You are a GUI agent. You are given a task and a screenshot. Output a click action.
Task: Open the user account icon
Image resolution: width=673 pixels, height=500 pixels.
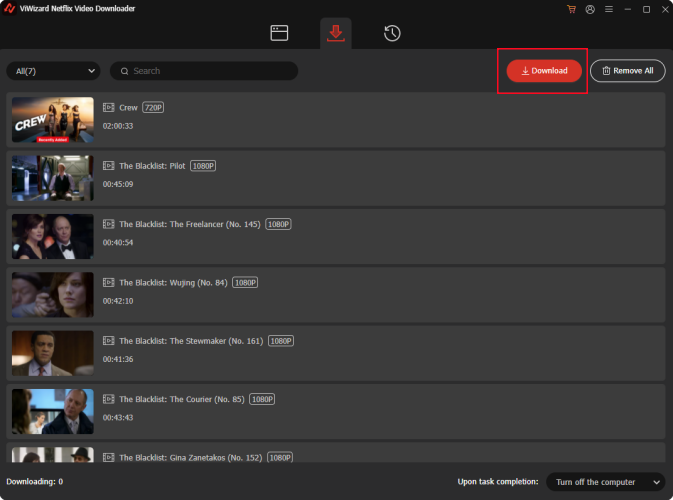pos(590,9)
